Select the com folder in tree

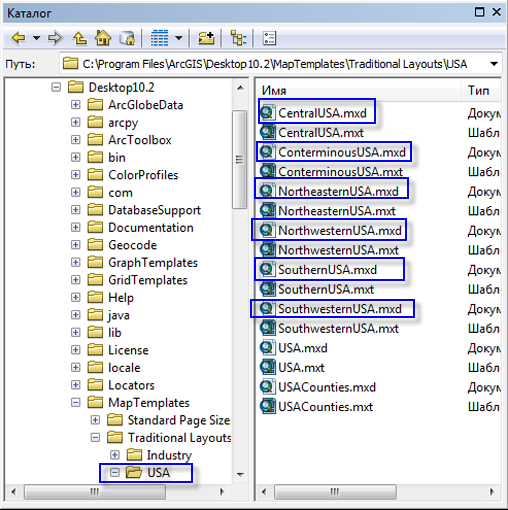click(110, 192)
